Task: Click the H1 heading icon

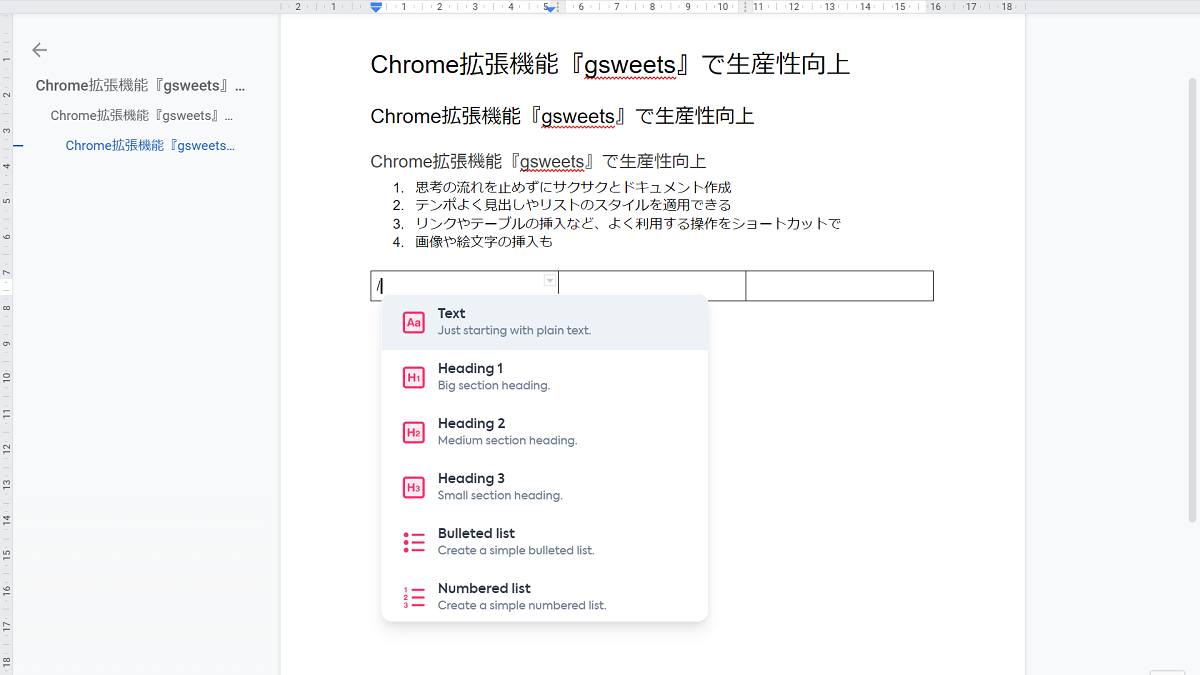Action: point(414,377)
